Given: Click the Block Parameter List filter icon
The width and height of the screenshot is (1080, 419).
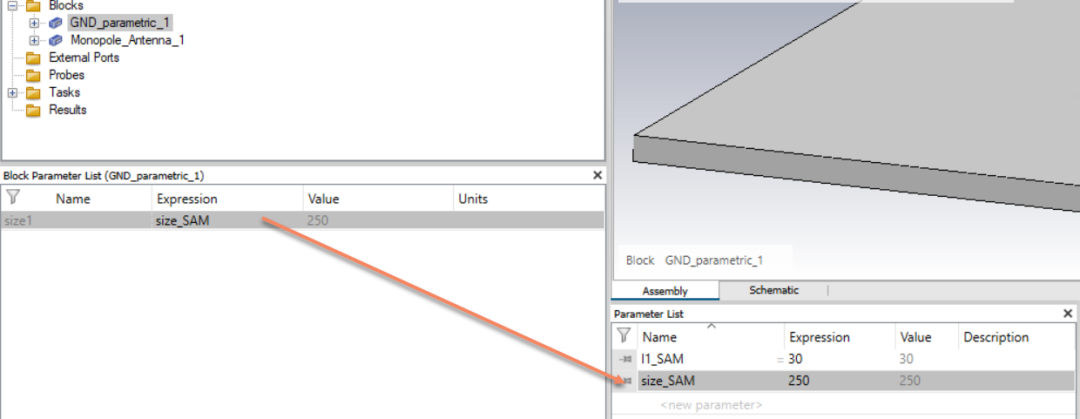Looking at the screenshot, I should tap(13, 198).
